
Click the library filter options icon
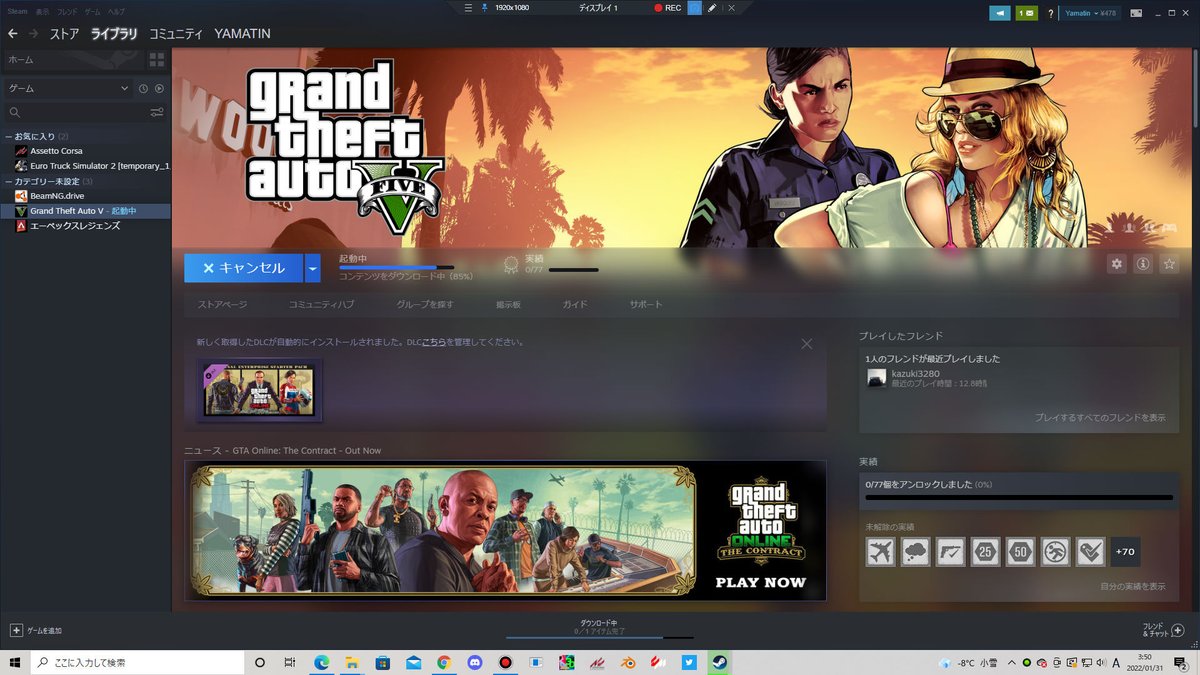(157, 113)
